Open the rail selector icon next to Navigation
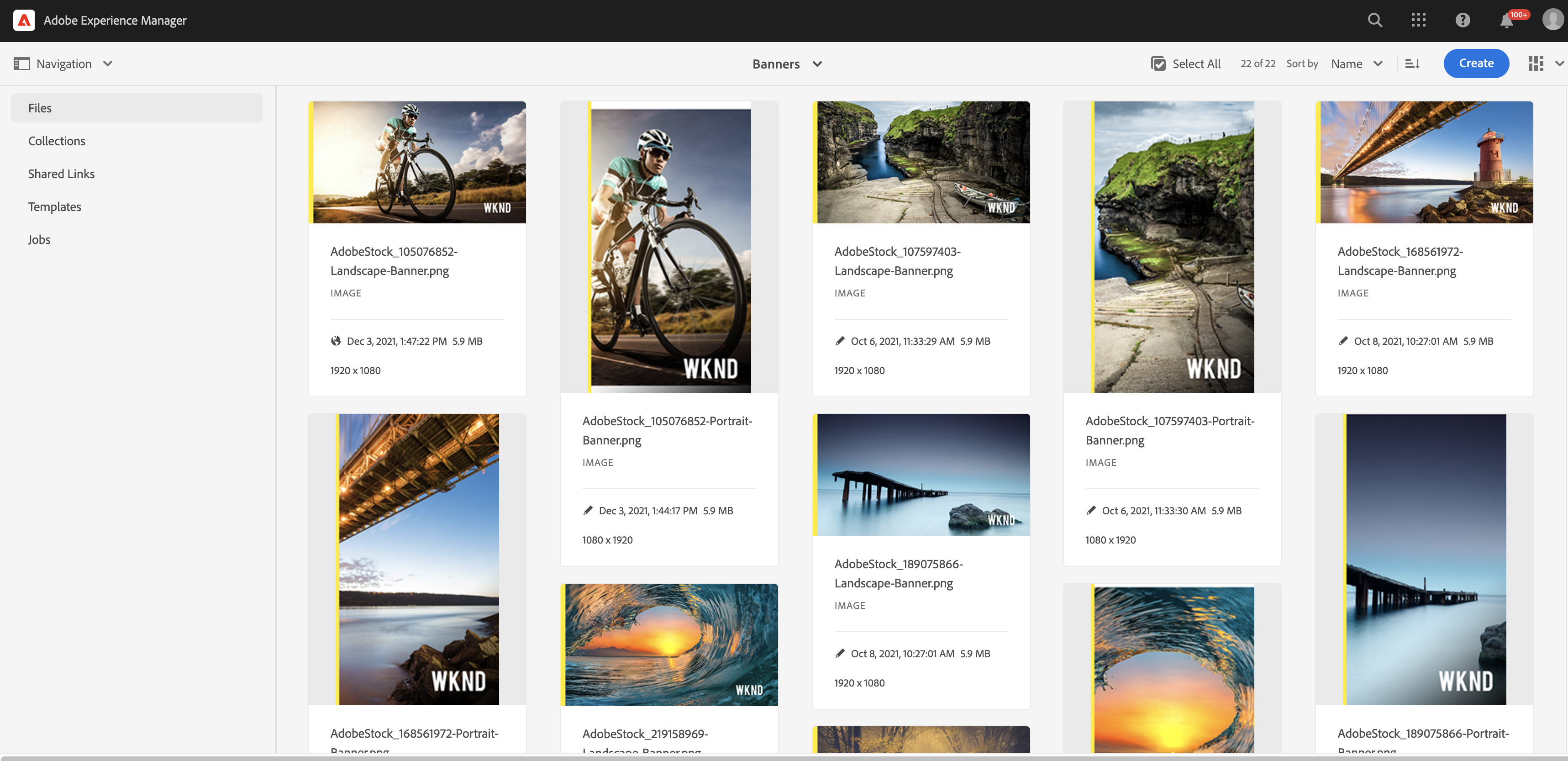The width and height of the screenshot is (1568, 761). 22,63
